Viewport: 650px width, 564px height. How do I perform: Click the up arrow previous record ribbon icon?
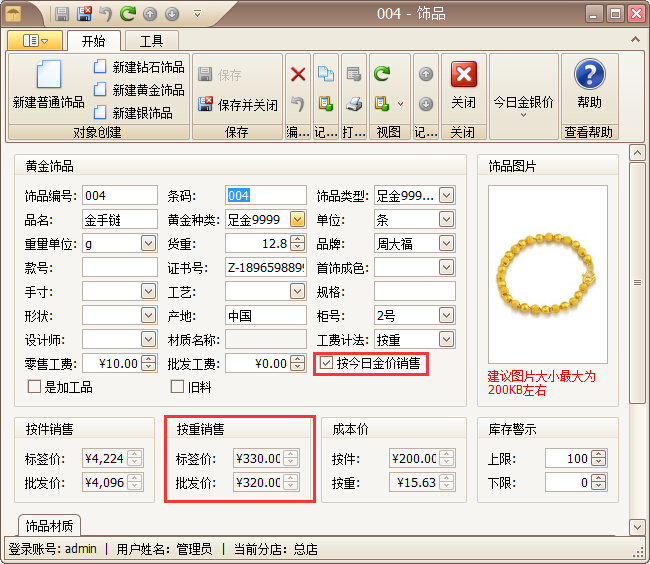426,75
